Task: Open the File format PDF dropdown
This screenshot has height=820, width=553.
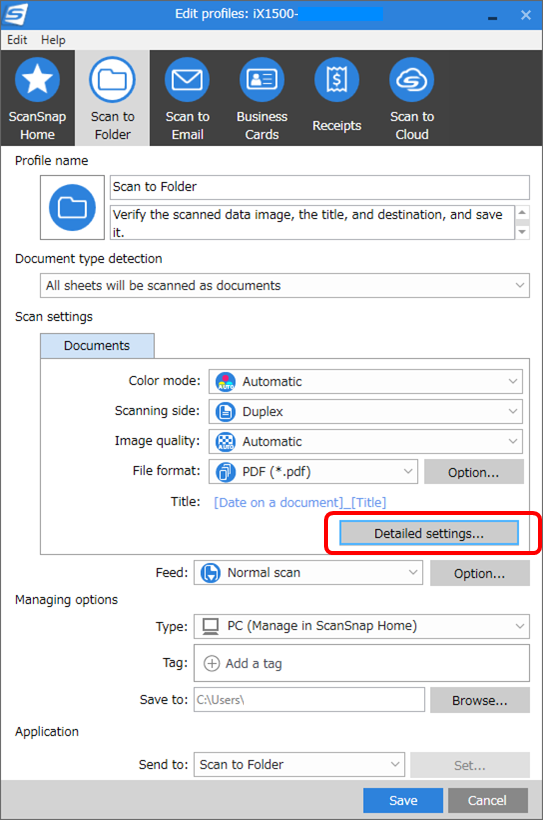Action: tap(313, 472)
